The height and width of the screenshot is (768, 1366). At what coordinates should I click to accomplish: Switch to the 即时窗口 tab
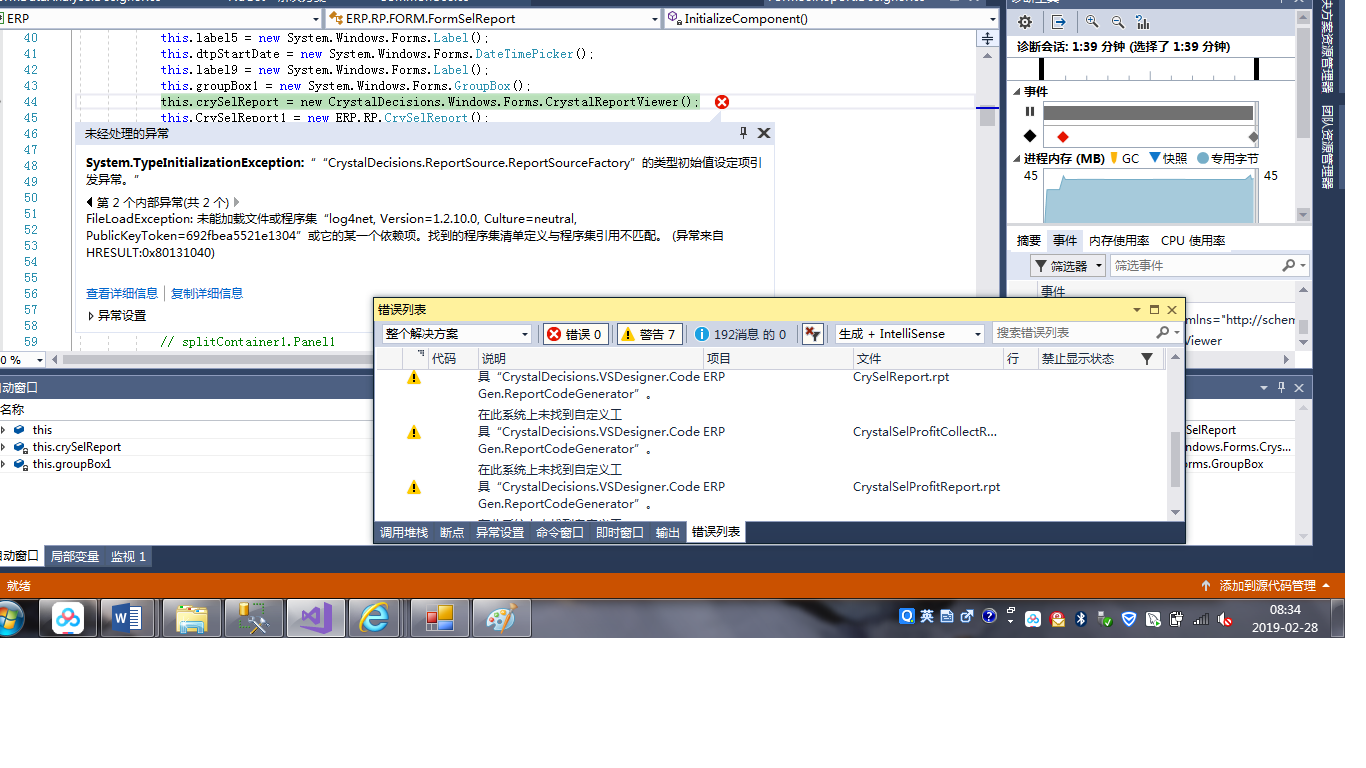(x=620, y=533)
